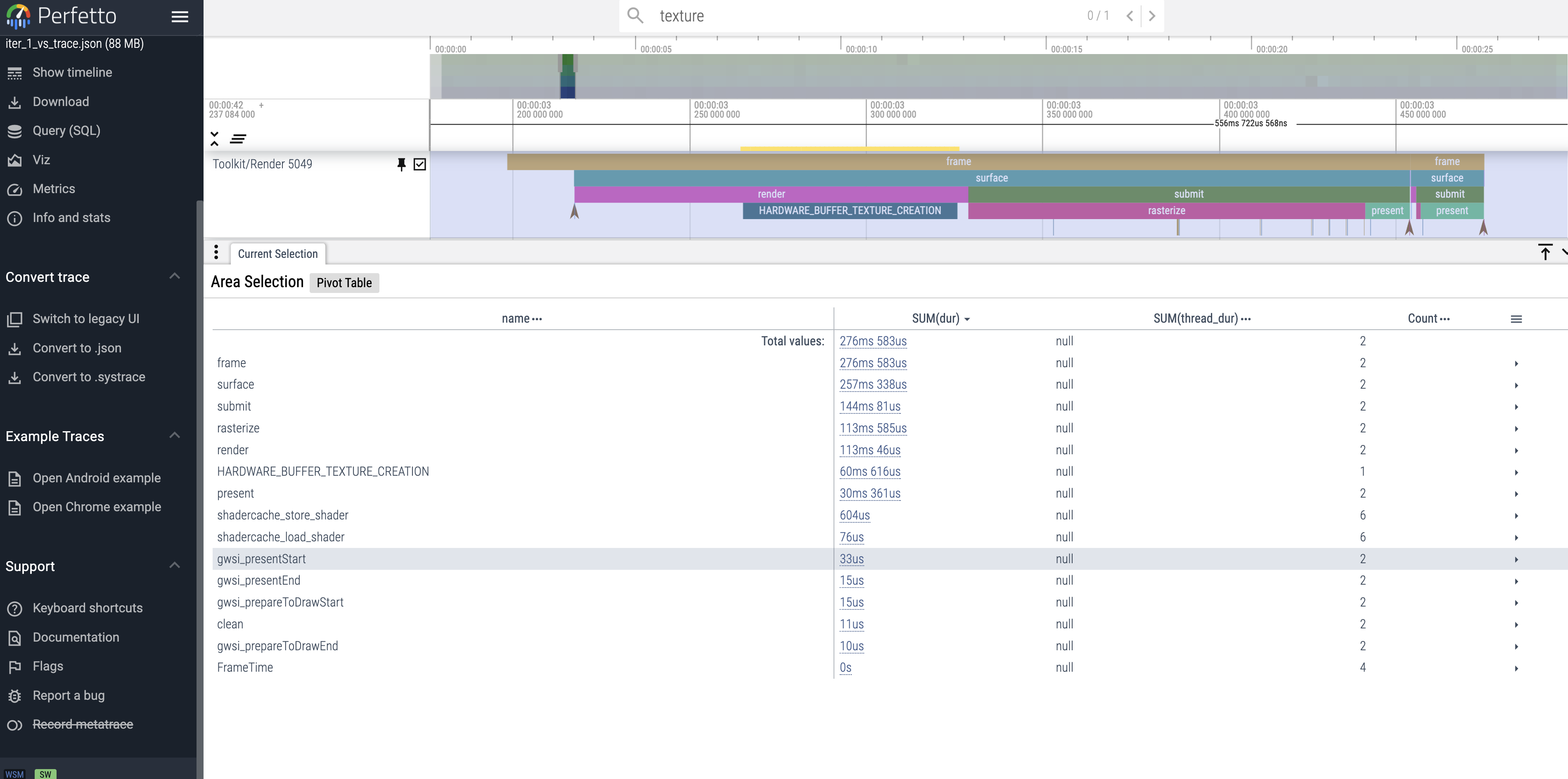Click the Download trace icon
1568x779 pixels.
coord(15,102)
